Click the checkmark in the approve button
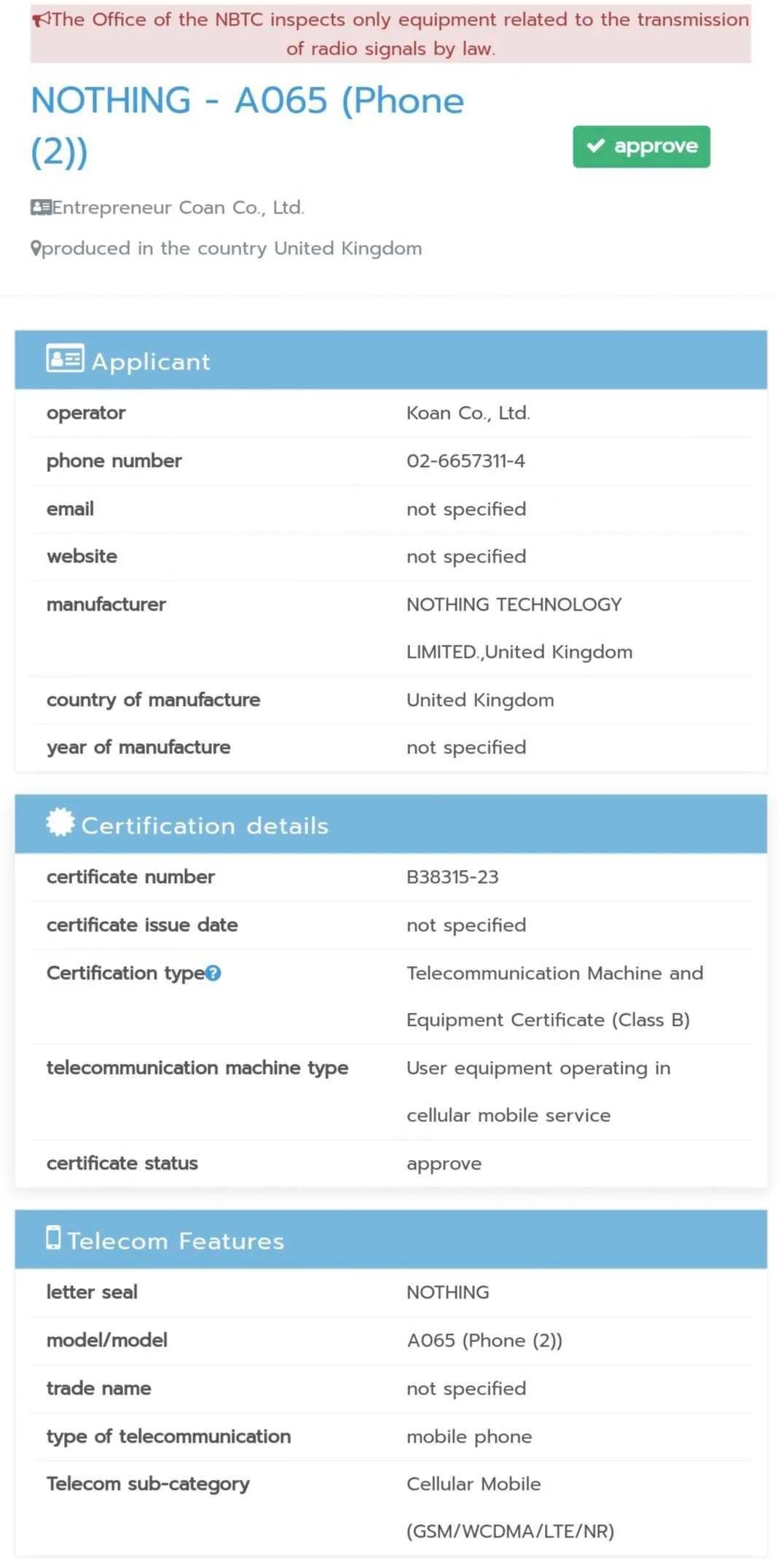 coord(596,146)
